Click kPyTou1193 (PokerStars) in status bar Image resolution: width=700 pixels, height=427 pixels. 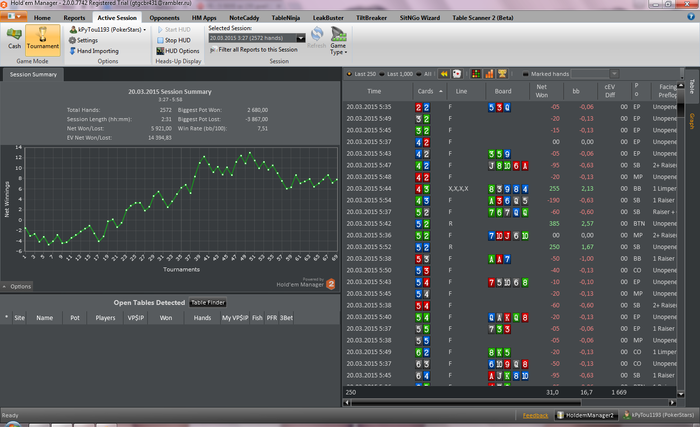point(658,415)
